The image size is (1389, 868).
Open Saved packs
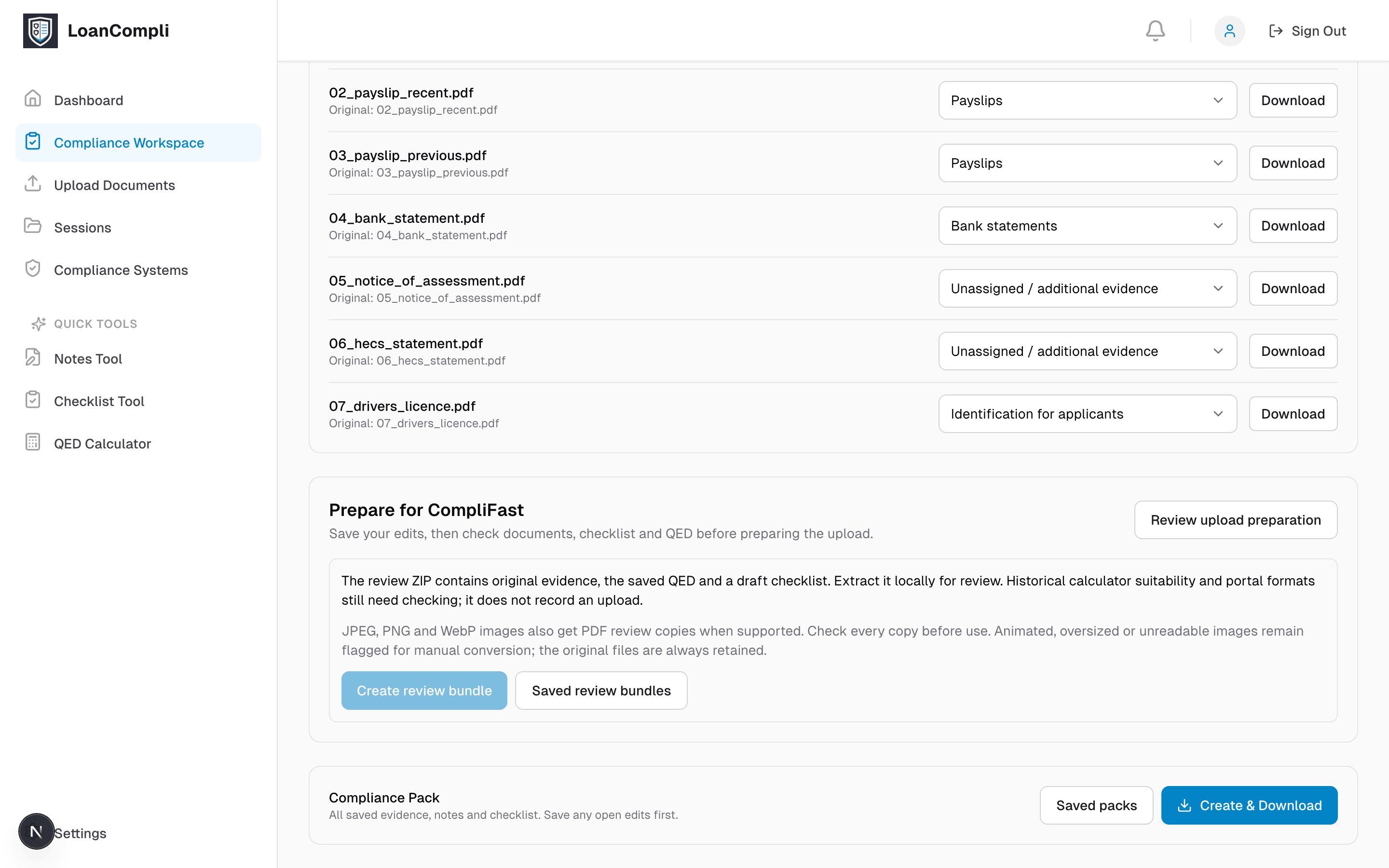coord(1096,805)
